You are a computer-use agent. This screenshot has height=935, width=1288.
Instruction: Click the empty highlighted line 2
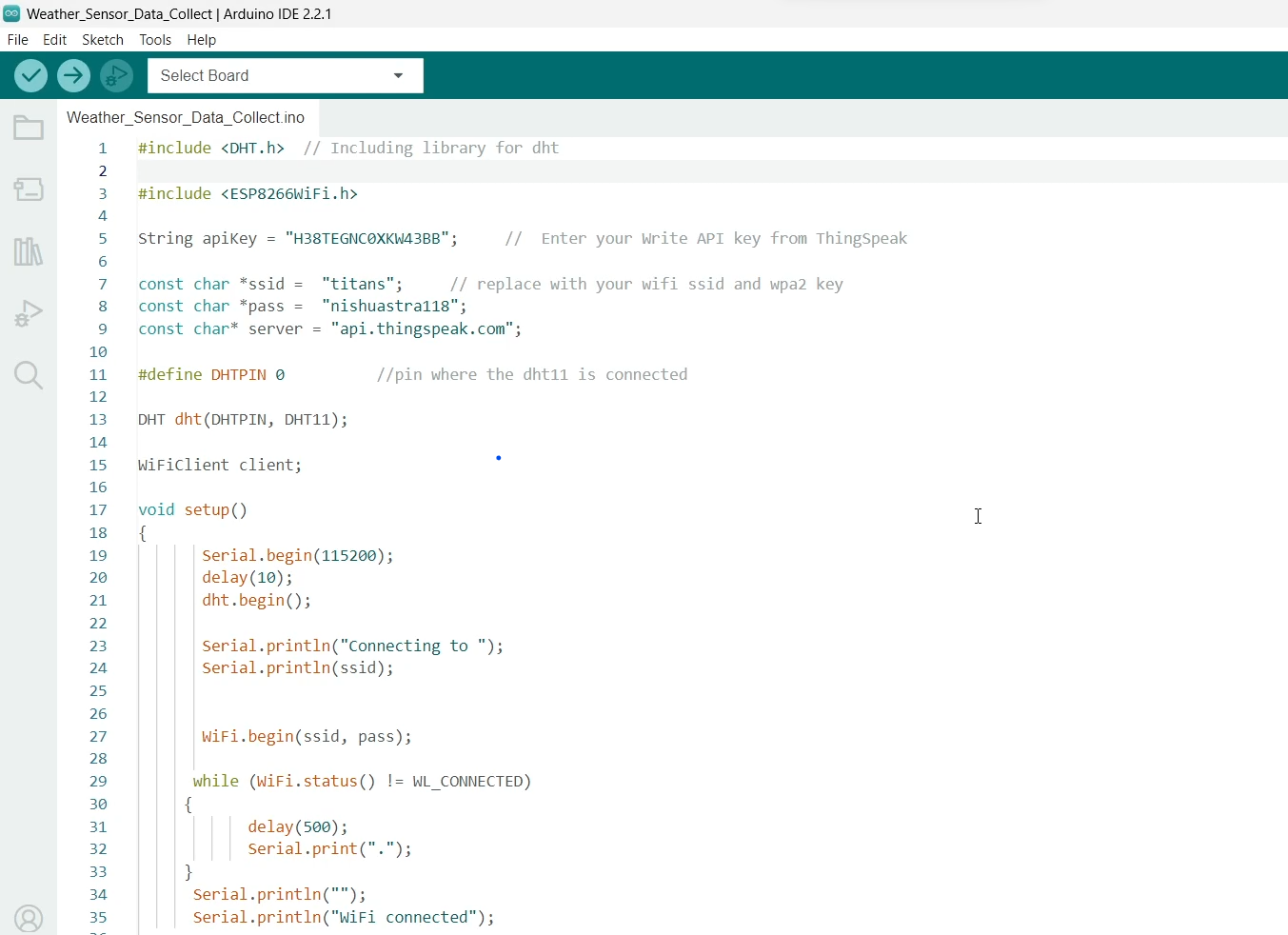(712, 171)
